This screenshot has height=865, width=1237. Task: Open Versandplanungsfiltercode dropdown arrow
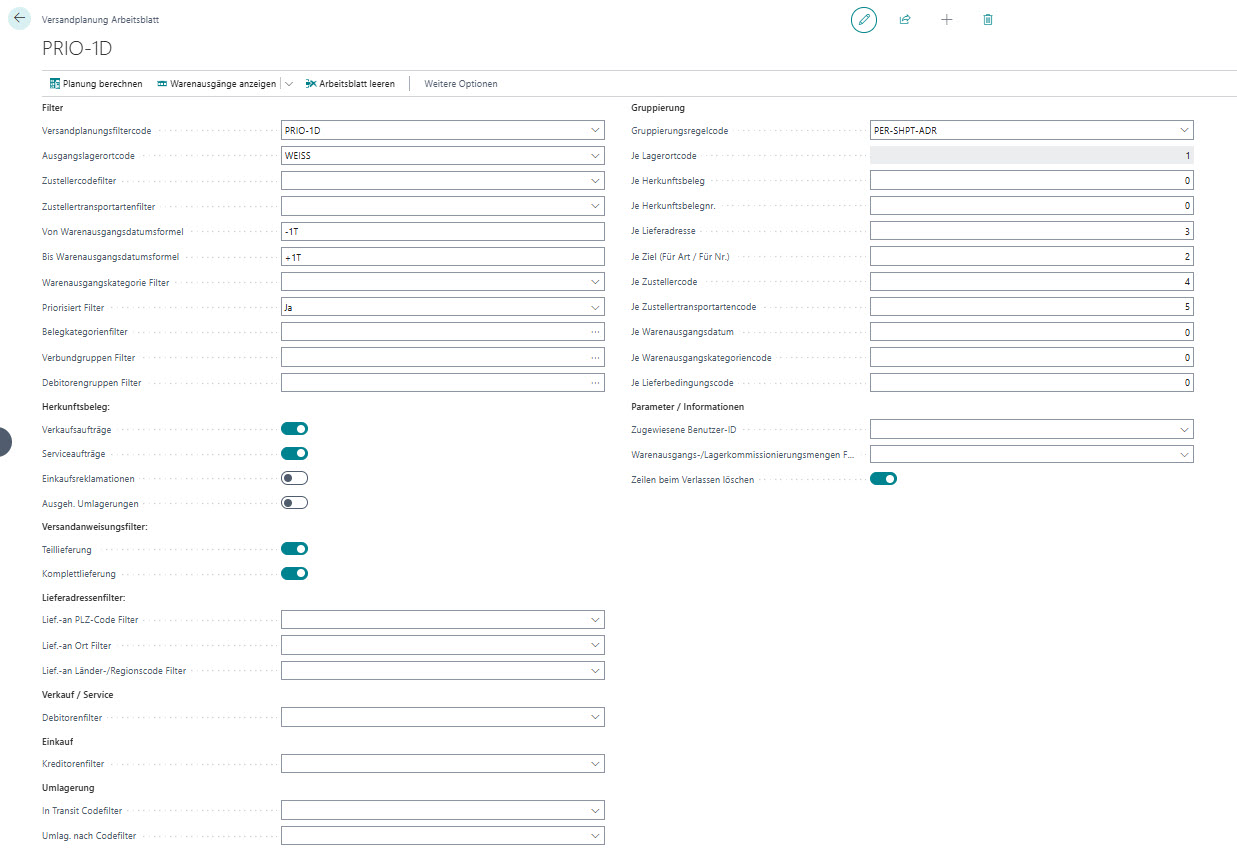pyautogui.click(x=596, y=130)
